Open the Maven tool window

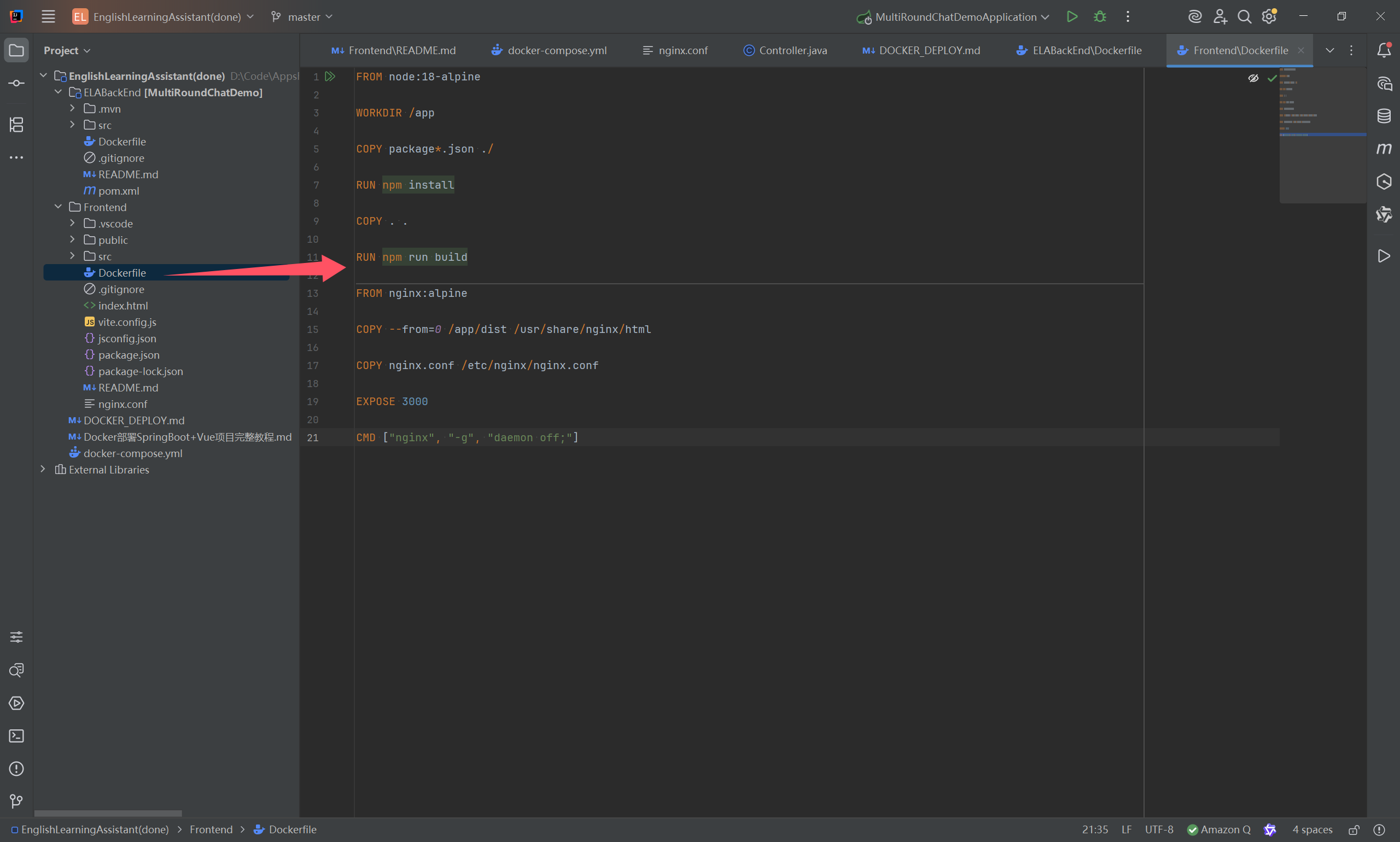click(1384, 149)
